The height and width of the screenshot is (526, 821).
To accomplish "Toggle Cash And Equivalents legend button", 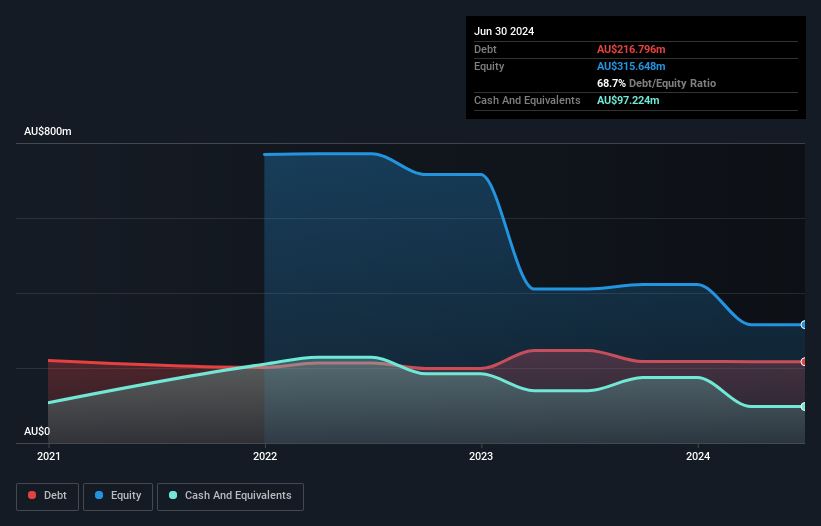I will pos(230,496).
